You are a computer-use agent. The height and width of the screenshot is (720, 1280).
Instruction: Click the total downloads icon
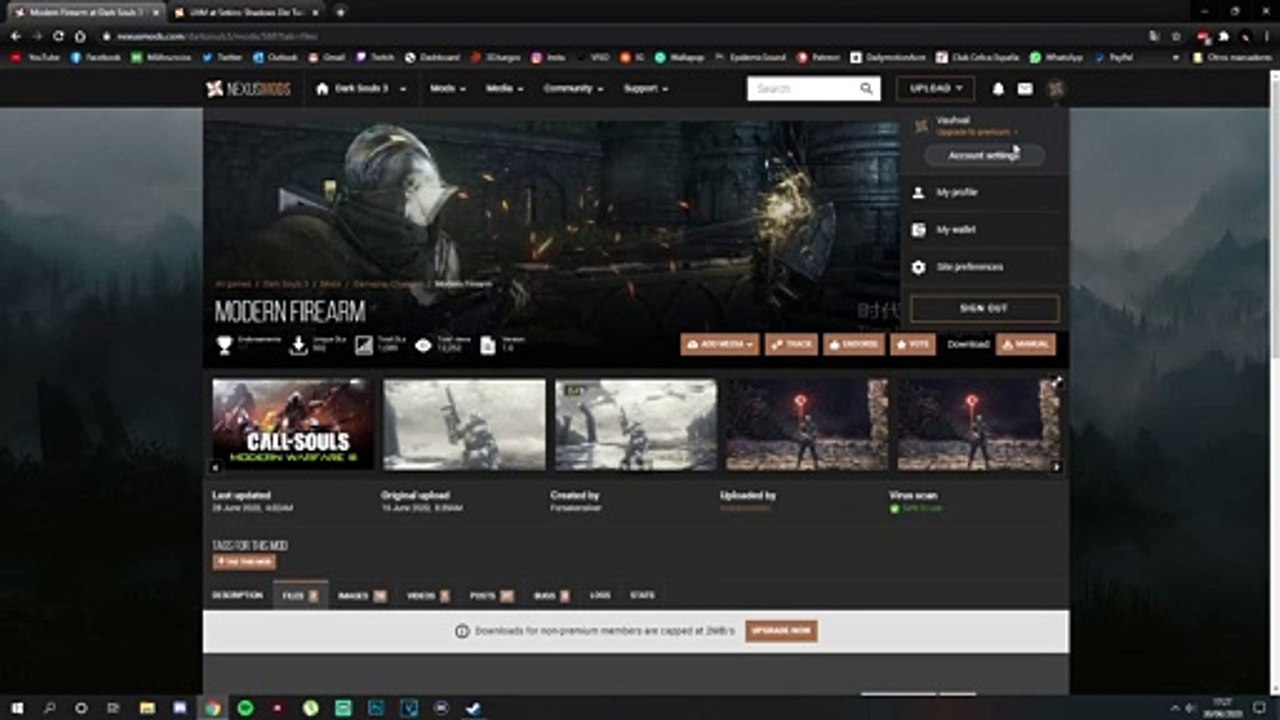click(x=363, y=345)
